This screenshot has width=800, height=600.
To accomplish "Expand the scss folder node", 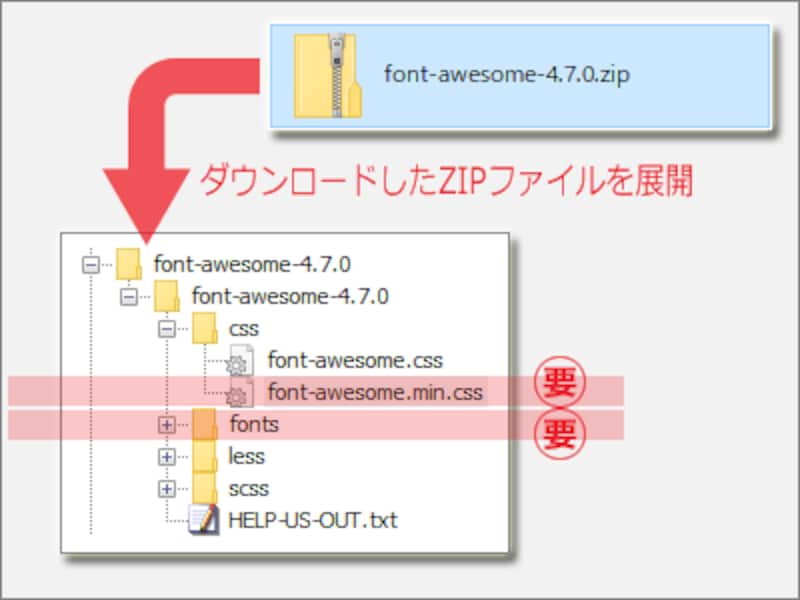I will click(x=167, y=489).
